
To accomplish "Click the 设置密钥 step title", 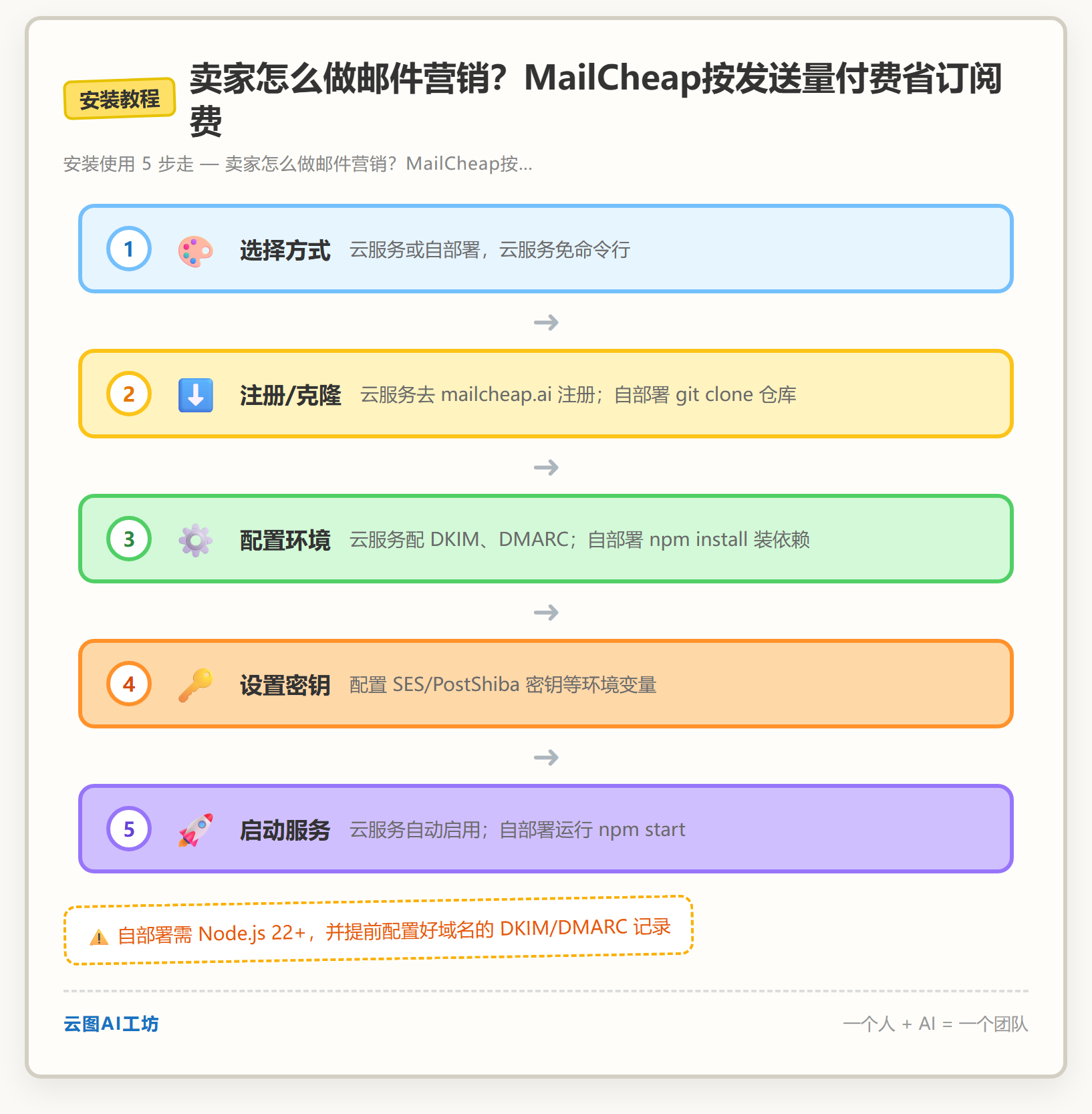I will click(x=285, y=685).
